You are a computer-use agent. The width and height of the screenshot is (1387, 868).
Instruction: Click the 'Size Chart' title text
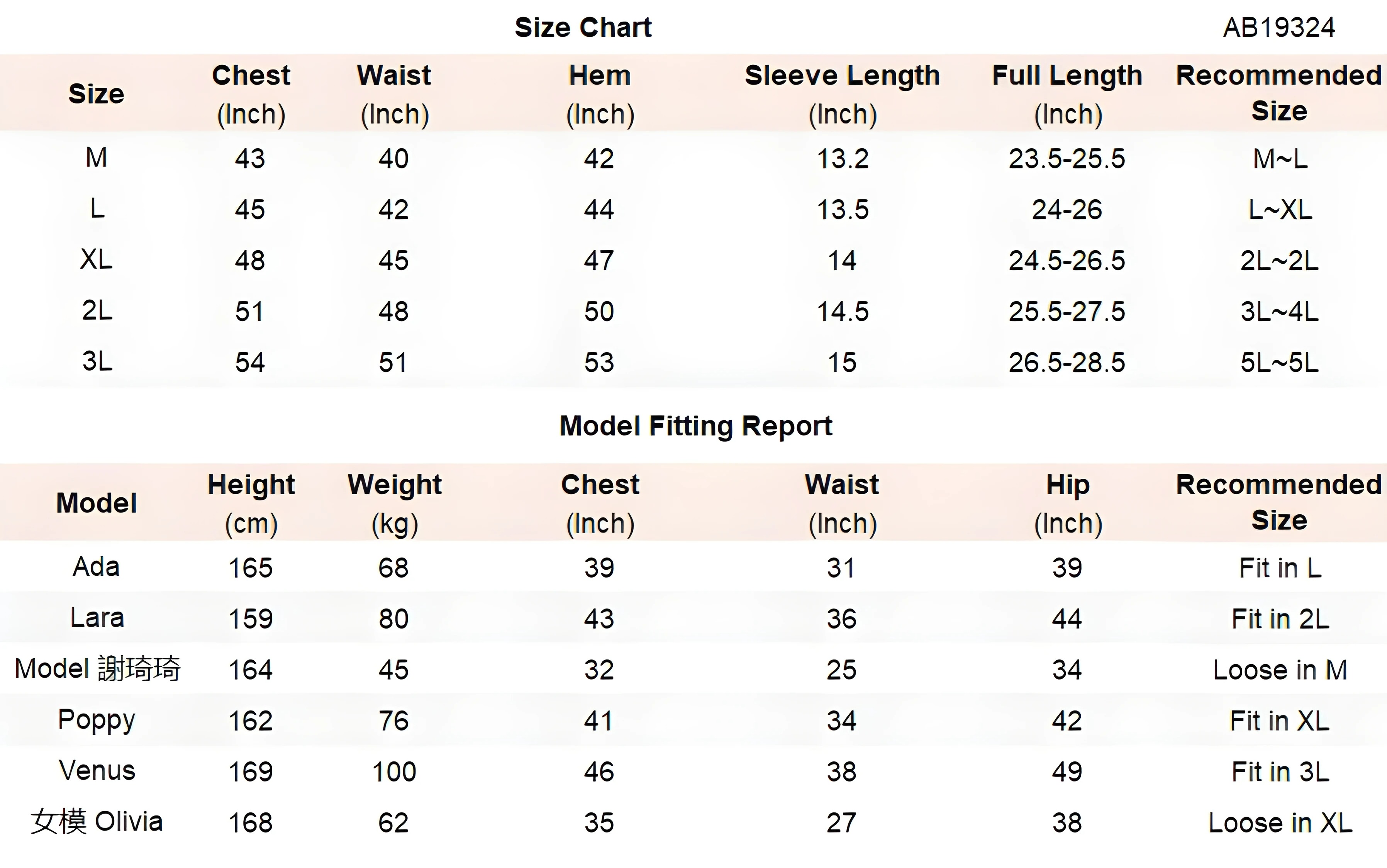pyautogui.click(x=583, y=27)
